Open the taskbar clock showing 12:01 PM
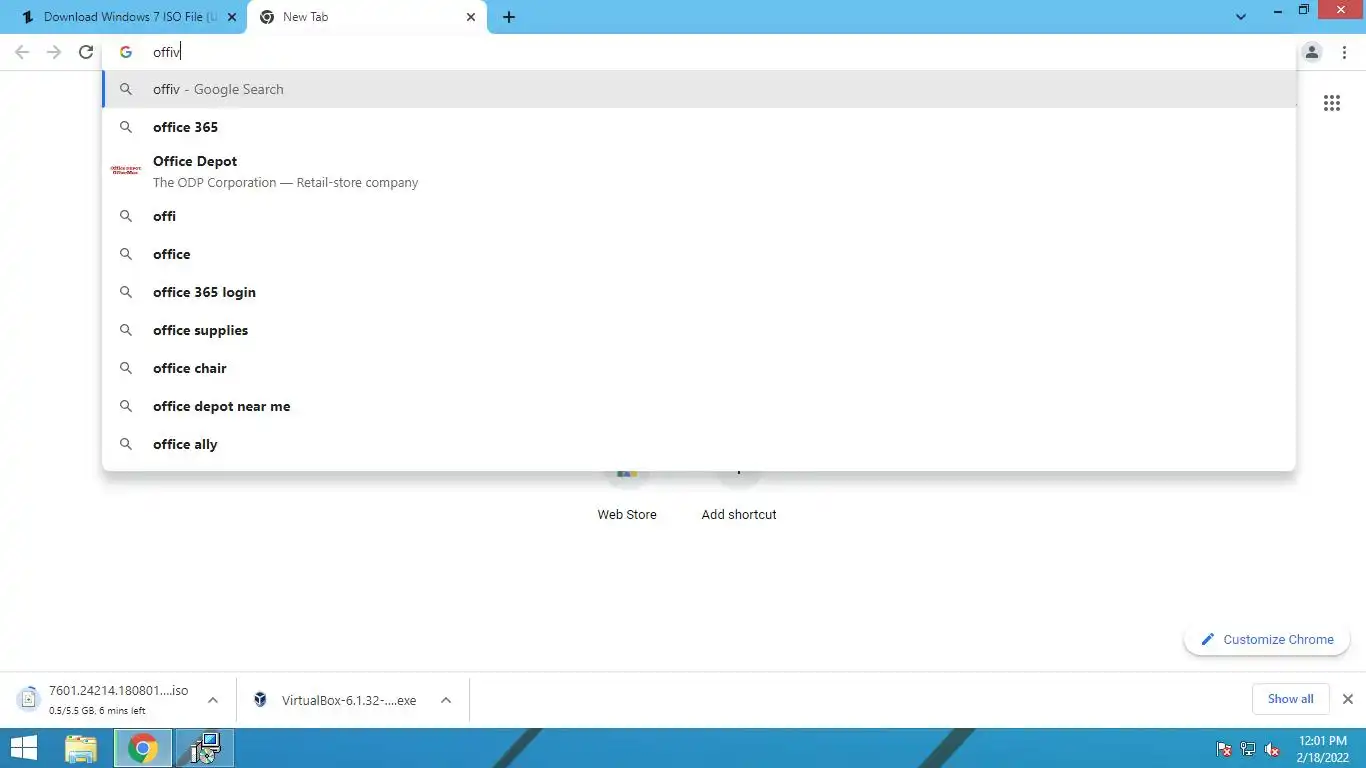The width and height of the screenshot is (1366, 768). pos(1323,749)
